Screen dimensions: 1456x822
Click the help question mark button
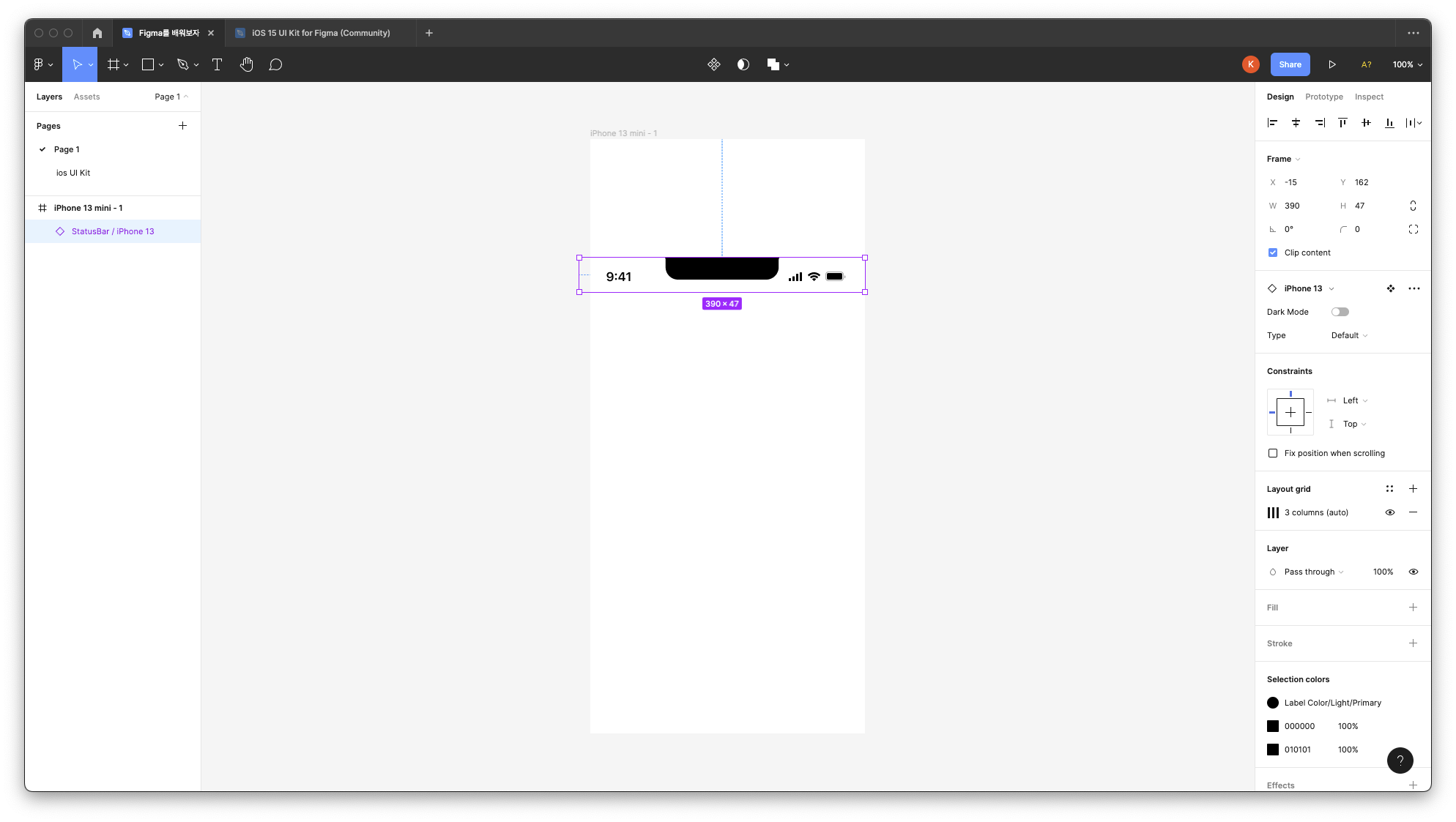coord(1400,761)
